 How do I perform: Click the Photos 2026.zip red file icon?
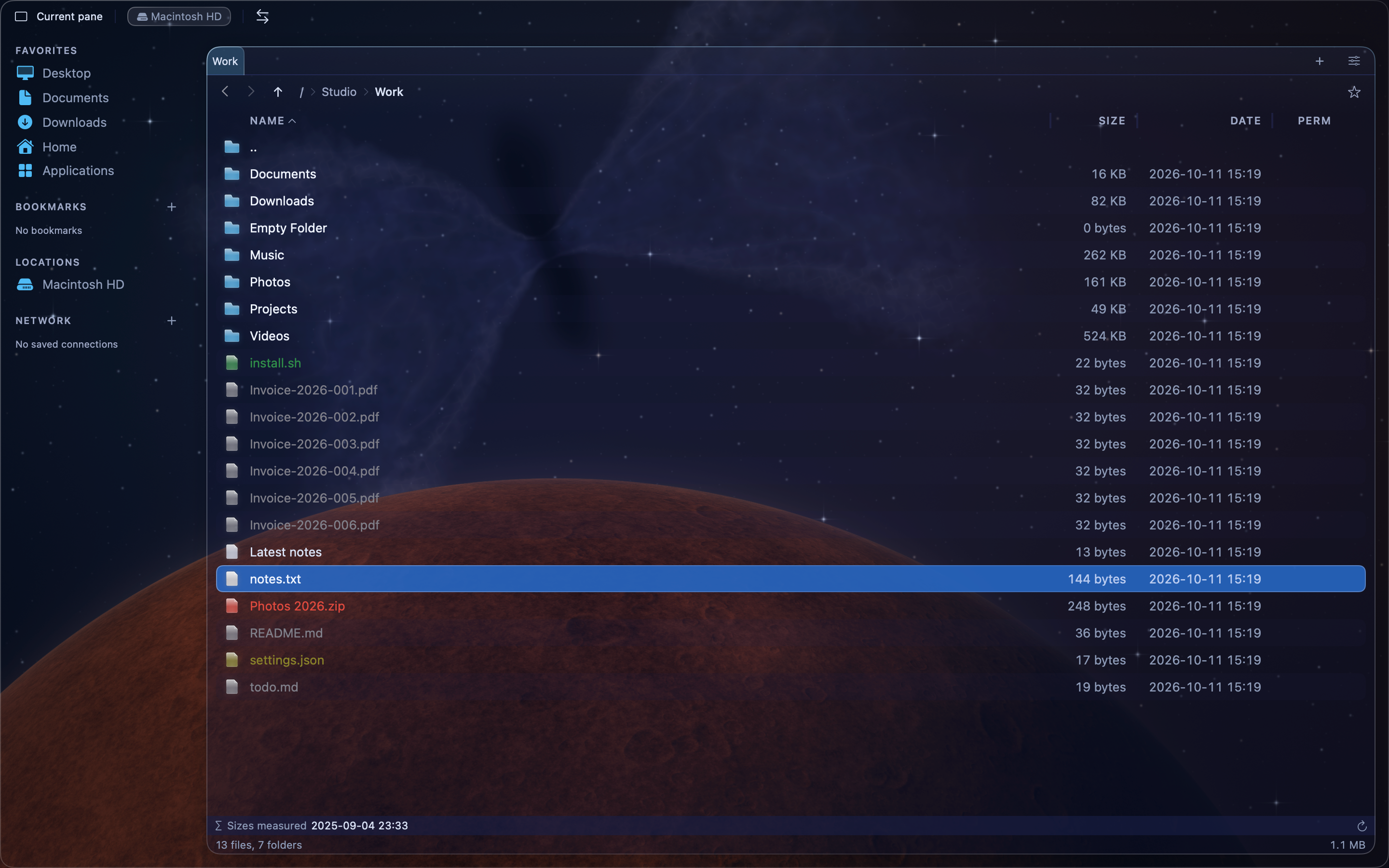232,606
